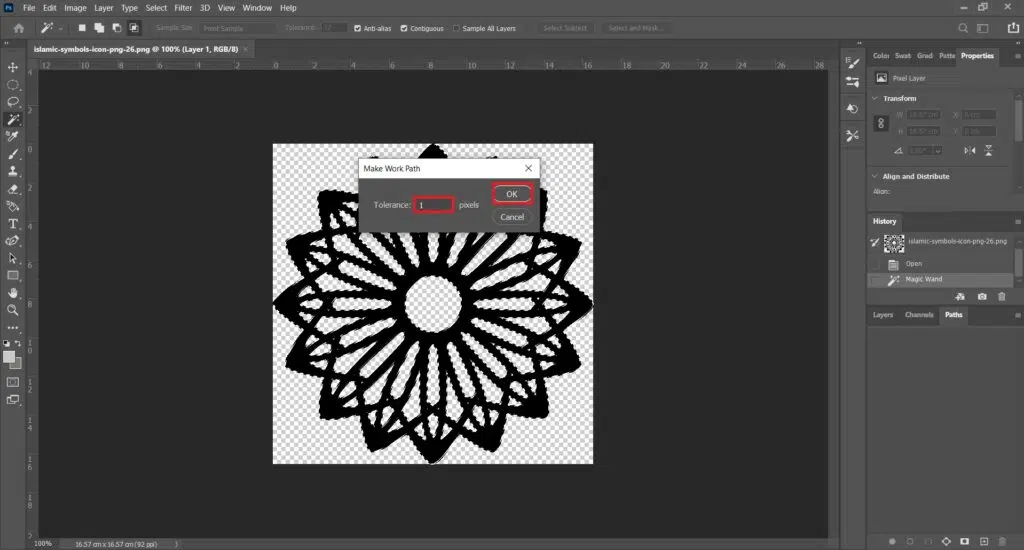Click the Home icon in options bar

click(18, 28)
